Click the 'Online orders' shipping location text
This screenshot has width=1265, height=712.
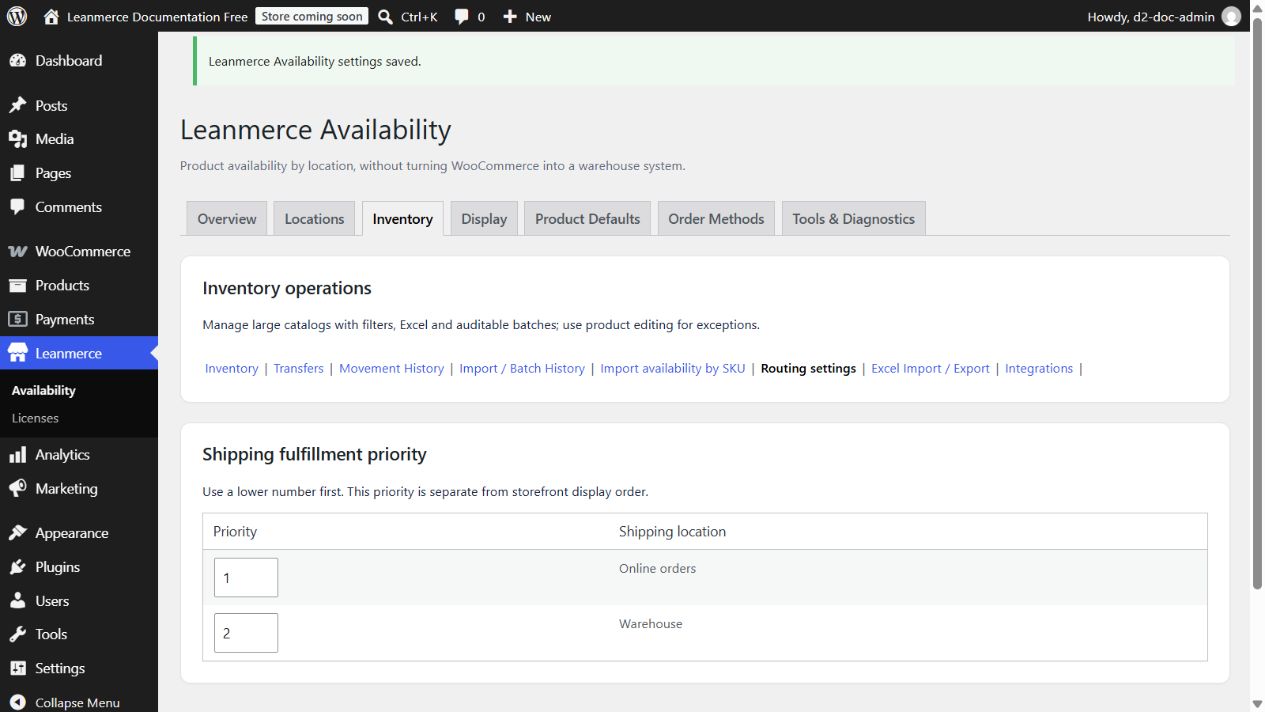click(x=657, y=568)
